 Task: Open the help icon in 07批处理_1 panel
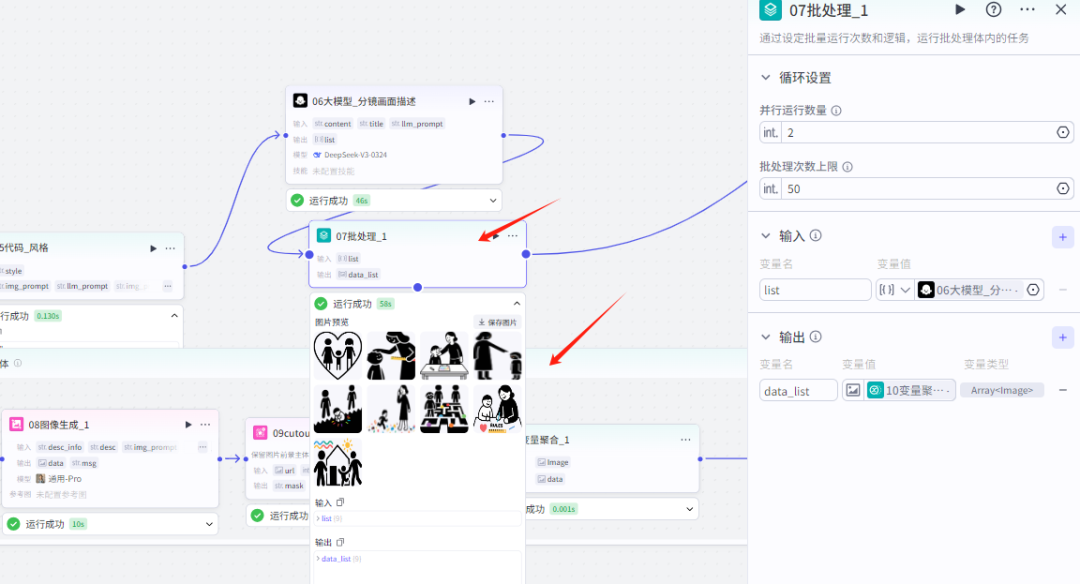995,10
